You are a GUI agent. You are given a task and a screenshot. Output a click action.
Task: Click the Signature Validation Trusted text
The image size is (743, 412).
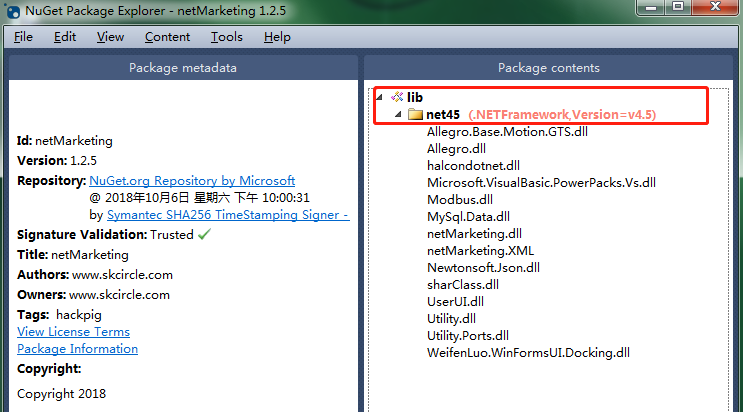tap(172, 235)
